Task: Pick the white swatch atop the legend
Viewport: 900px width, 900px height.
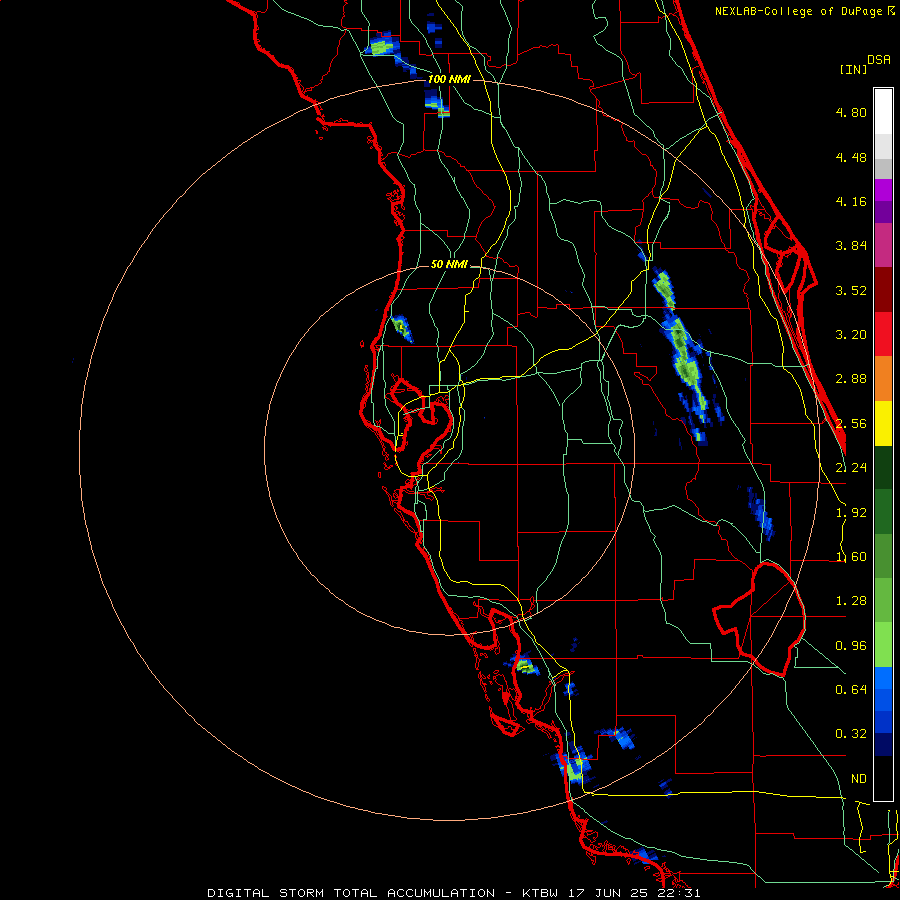Action: 883,112
